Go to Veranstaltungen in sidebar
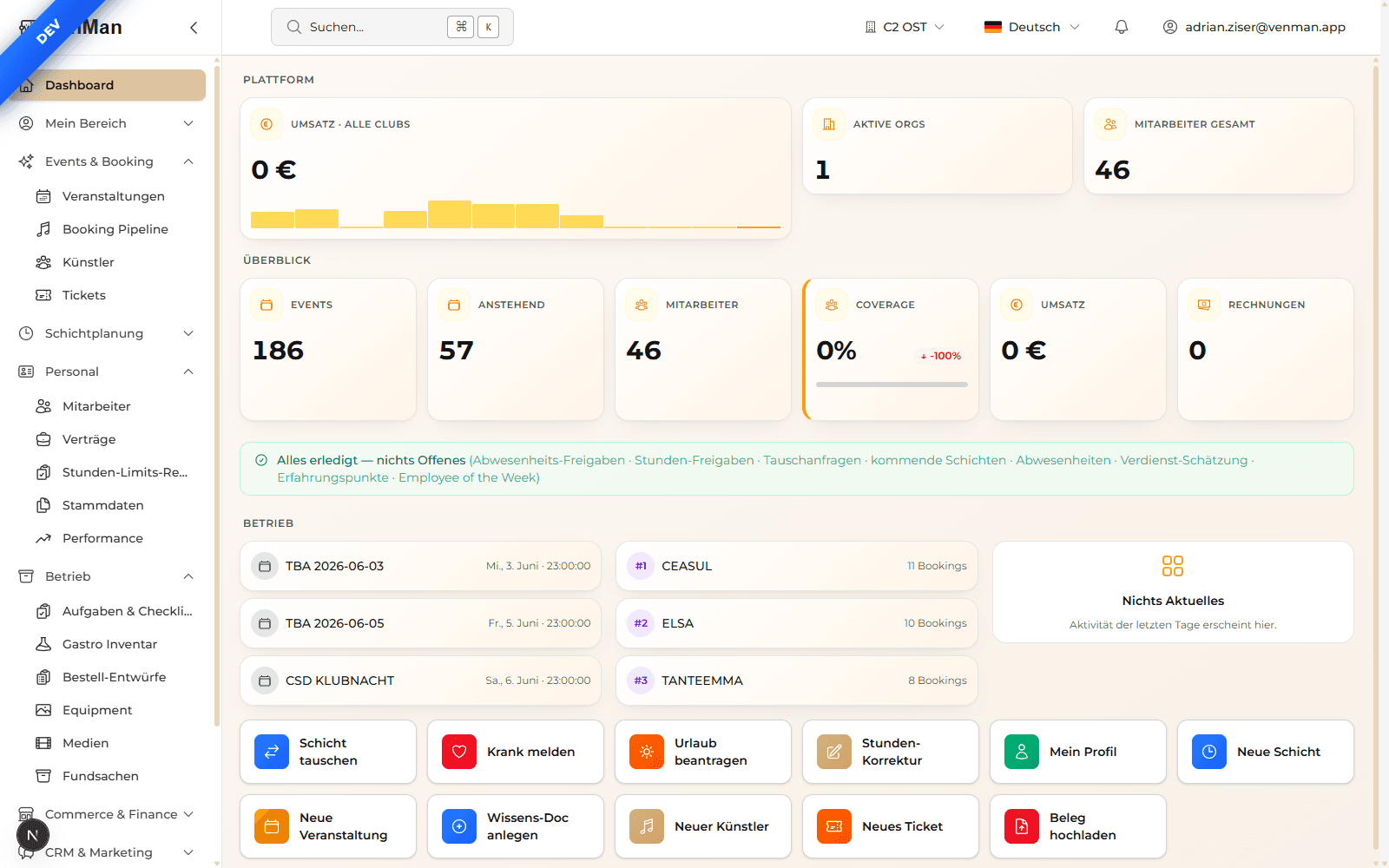Image resolution: width=1389 pixels, height=868 pixels. [115, 196]
